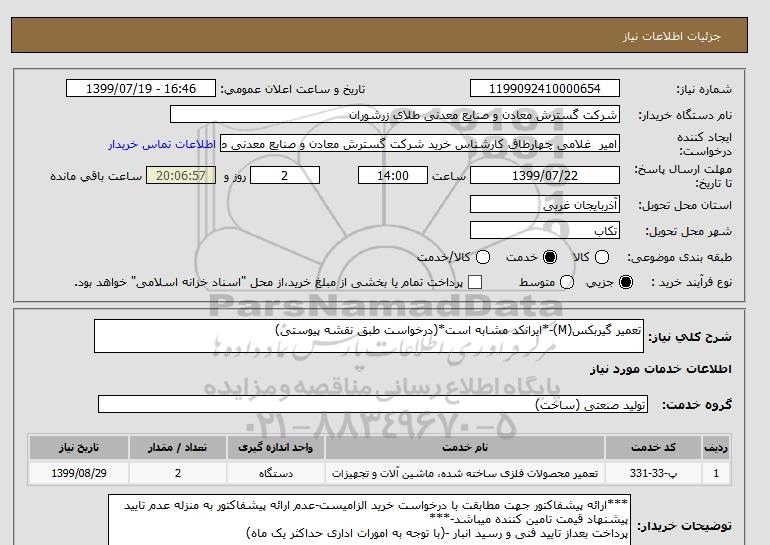The image size is (770, 545).
Task: Click the deadline time field 14:00
Action: 393,175
